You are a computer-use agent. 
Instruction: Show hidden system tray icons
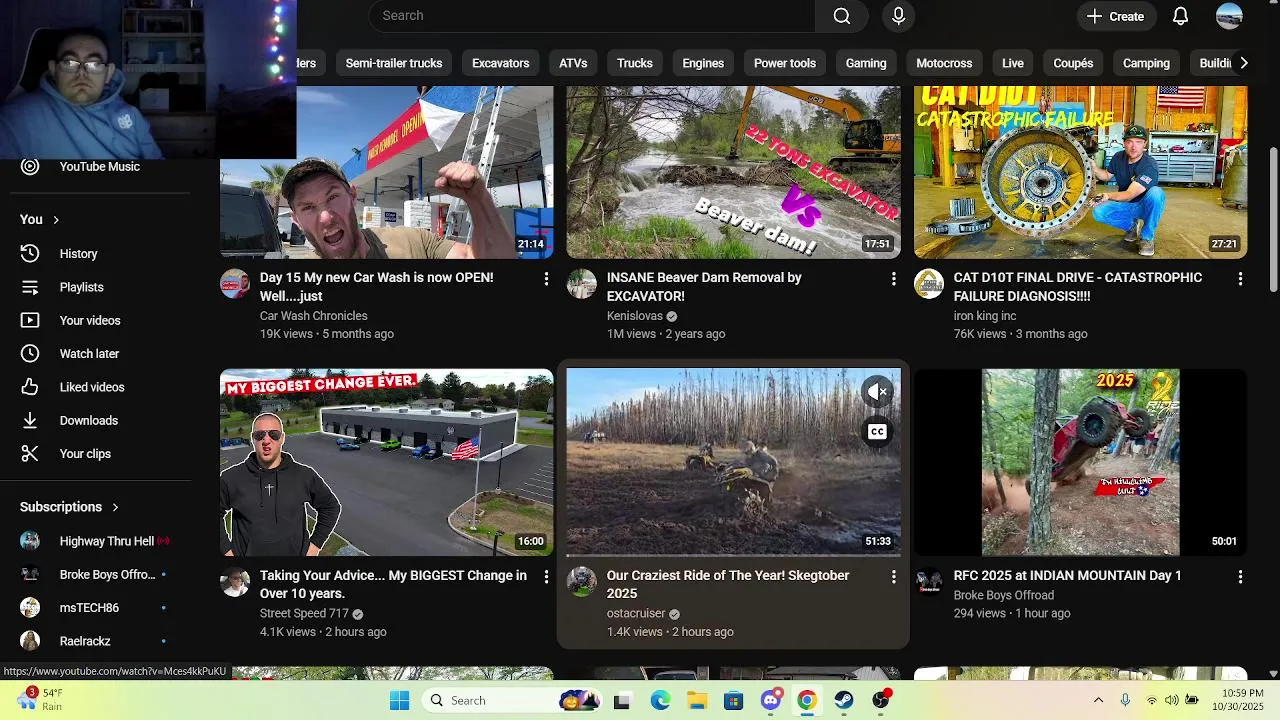point(1098,700)
